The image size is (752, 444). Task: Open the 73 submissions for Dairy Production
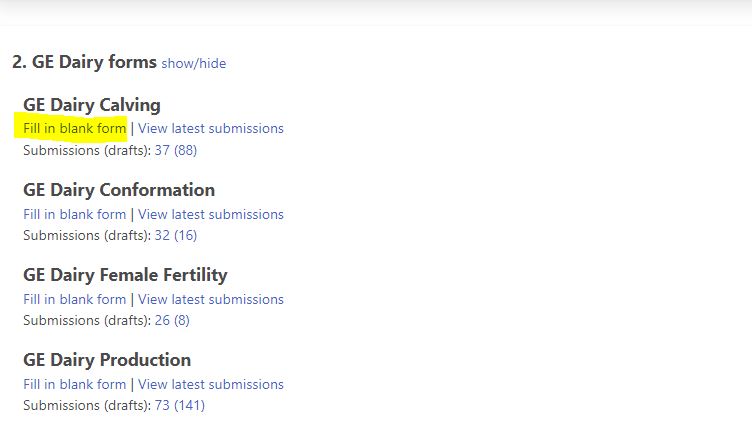162,405
